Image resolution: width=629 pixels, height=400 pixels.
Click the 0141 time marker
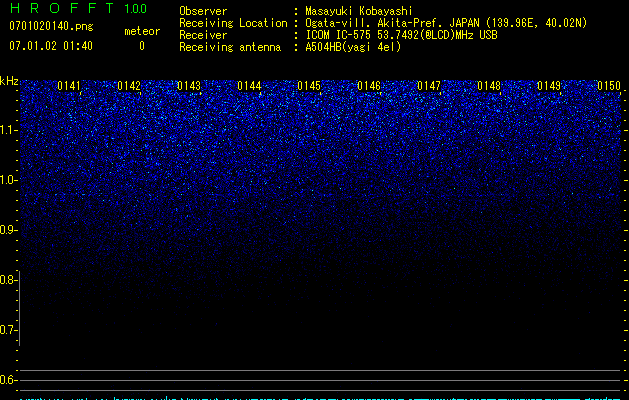[69, 86]
